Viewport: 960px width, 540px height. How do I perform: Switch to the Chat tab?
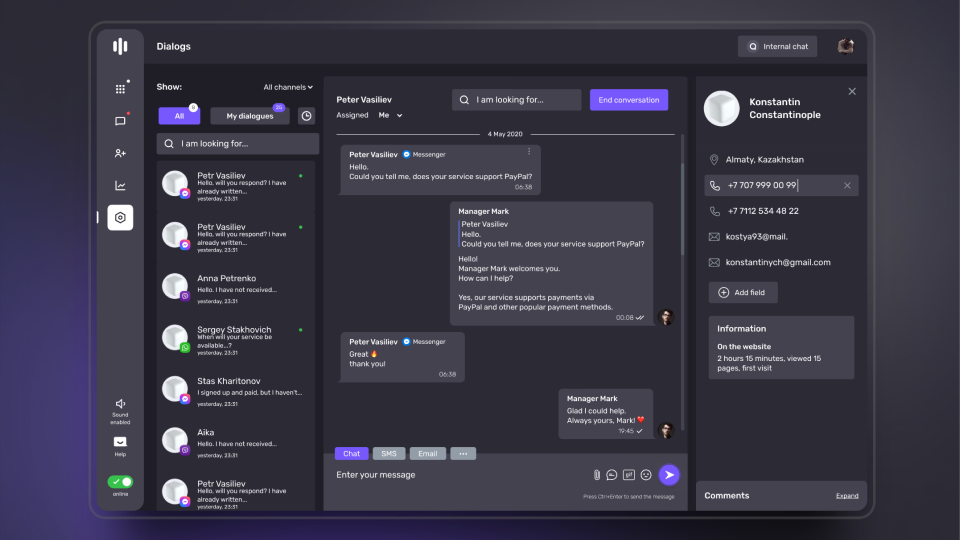point(351,454)
